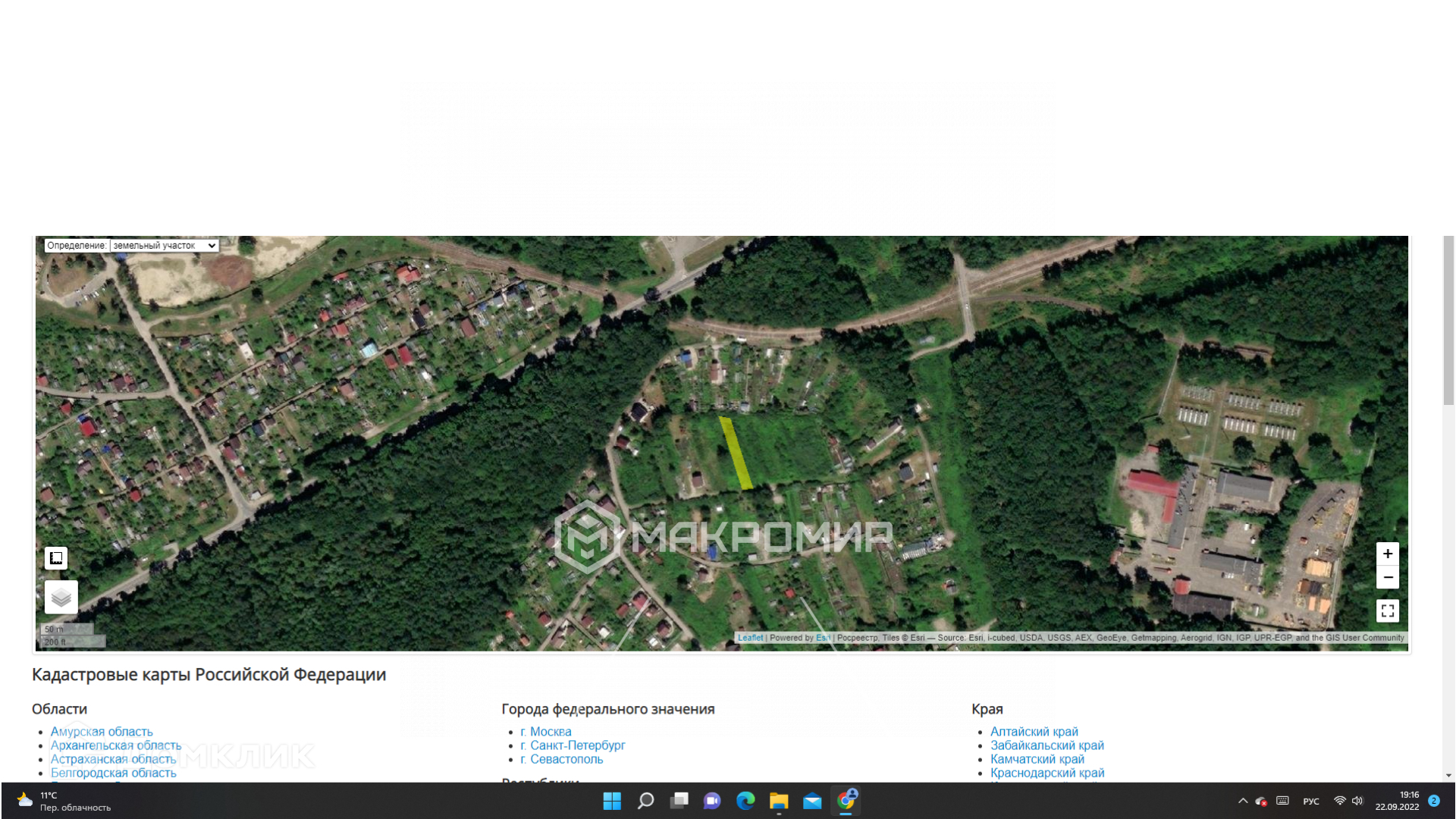The height and width of the screenshot is (819, 1456).
Task: Open Task View on the taskbar
Action: [x=679, y=801]
